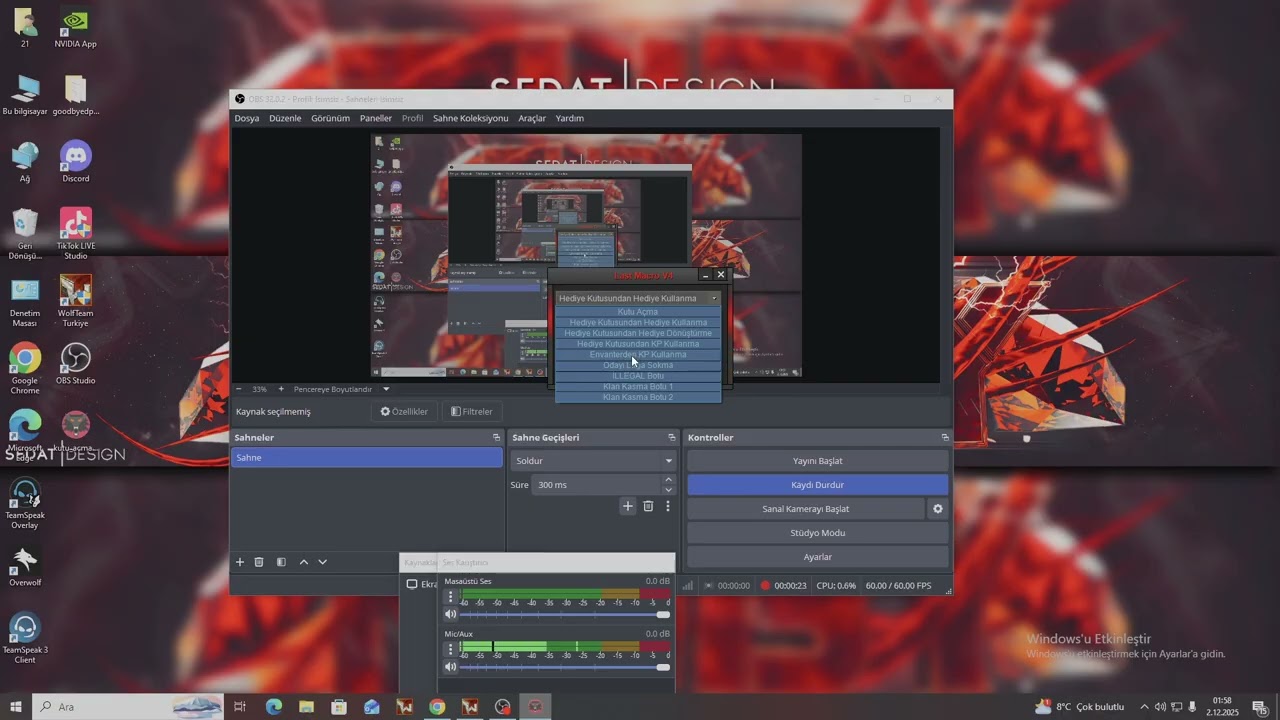The image size is (1280, 720).
Task: Open Mic/Aux options three-dot menu
Action: [450, 649]
